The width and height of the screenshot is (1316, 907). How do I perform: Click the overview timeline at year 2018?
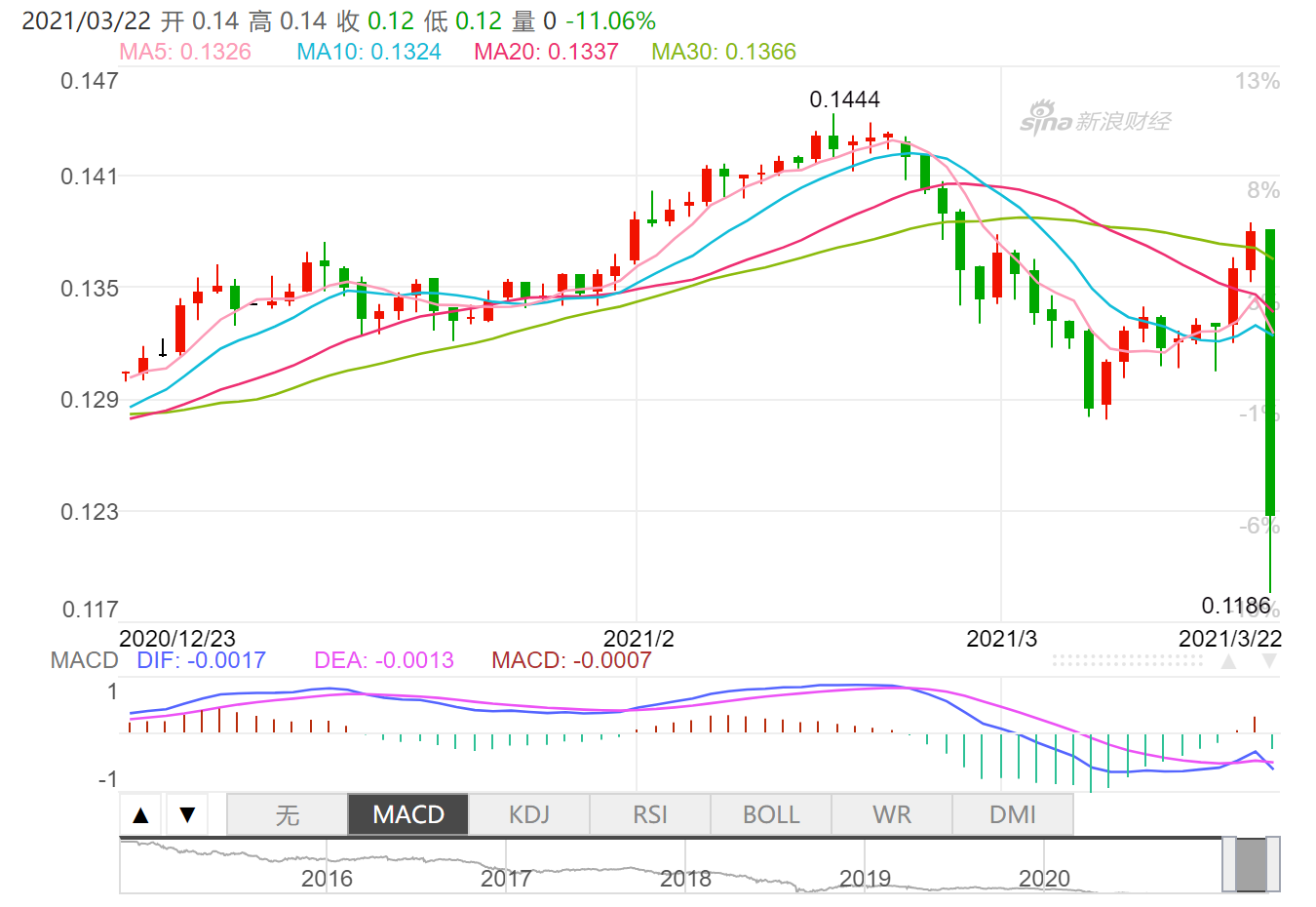pyautogui.click(x=685, y=879)
